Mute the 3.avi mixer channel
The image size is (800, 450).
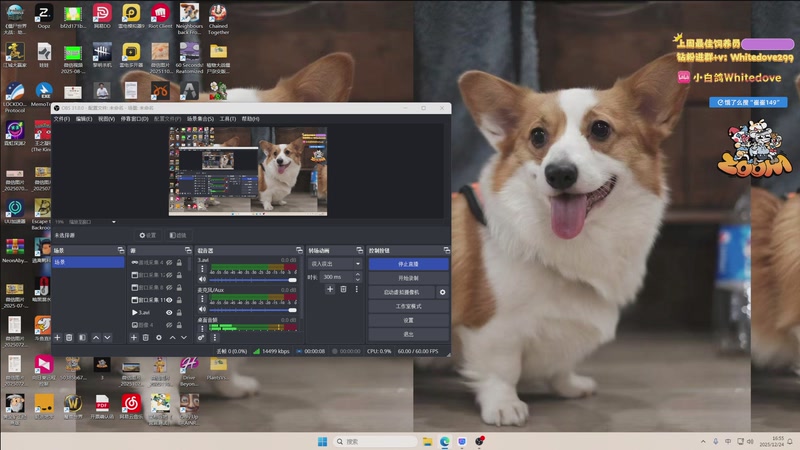[x=203, y=280]
